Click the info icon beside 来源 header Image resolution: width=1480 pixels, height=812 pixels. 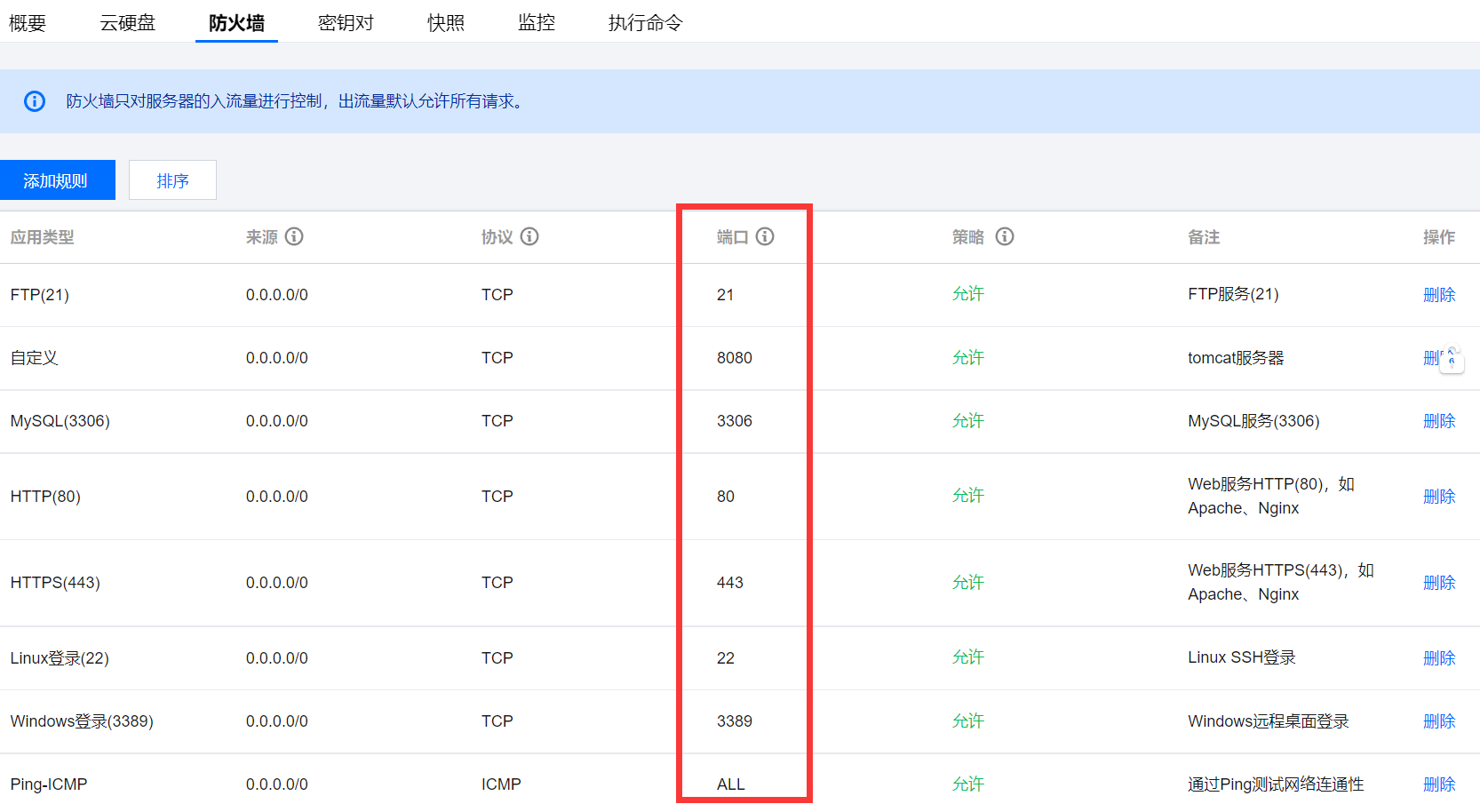click(x=294, y=236)
